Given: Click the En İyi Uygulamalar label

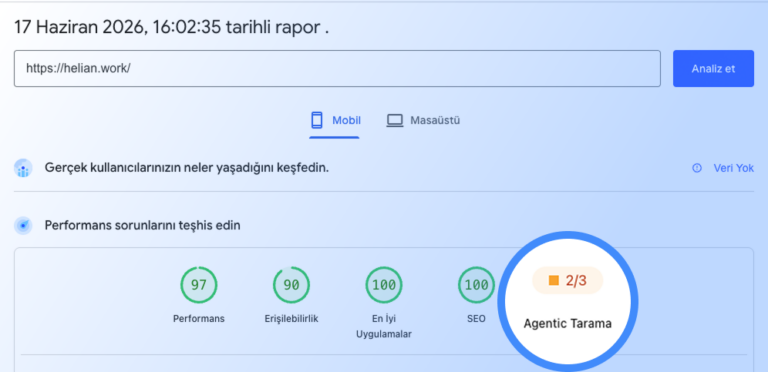Looking at the screenshot, I should [384, 326].
